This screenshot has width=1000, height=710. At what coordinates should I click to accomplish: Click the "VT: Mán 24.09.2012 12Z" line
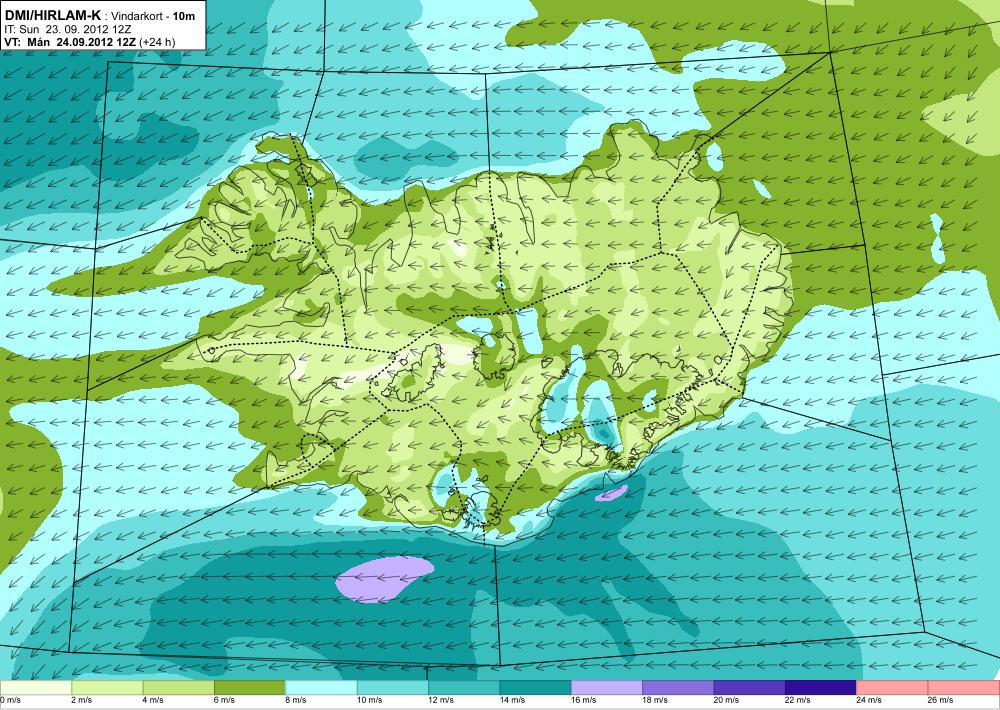tap(70, 42)
